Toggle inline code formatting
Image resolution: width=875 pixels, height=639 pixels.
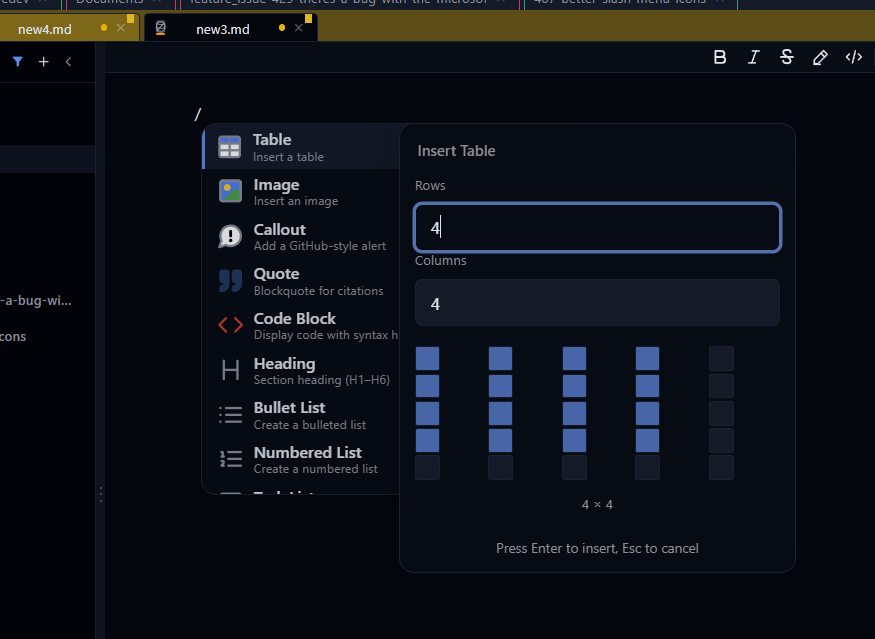click(854, 57)
